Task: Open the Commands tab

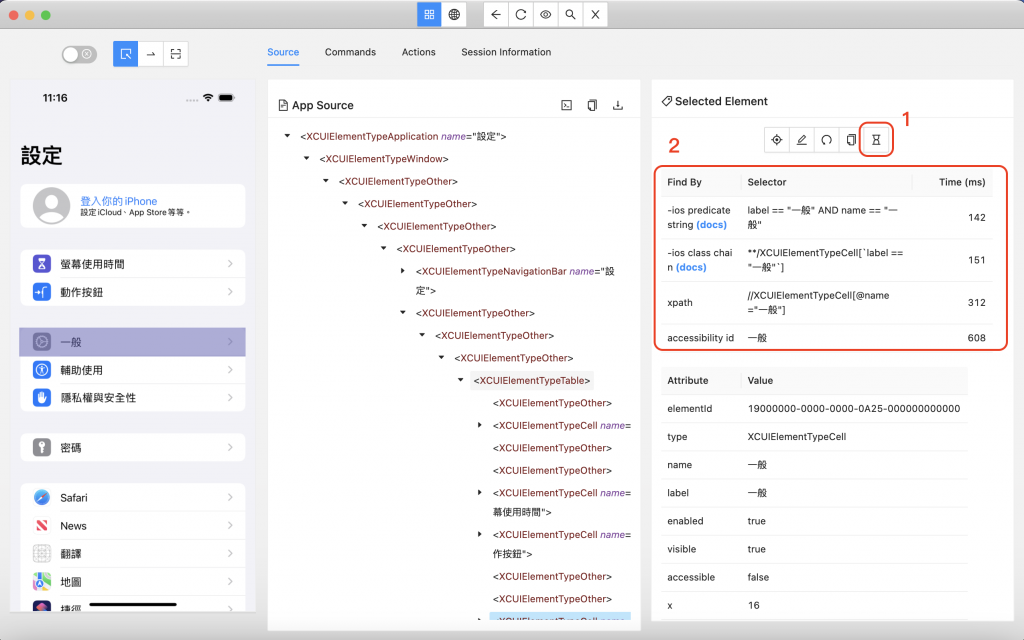Action: (x=350, y=52)
